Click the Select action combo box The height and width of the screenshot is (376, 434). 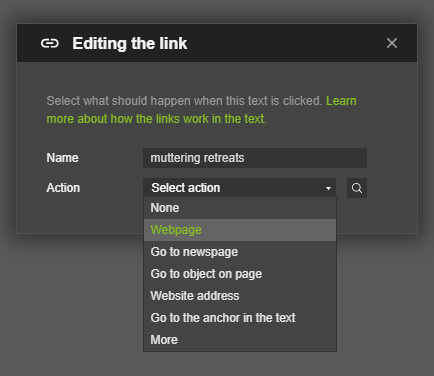pyautogui.click(x=239, y=188)
